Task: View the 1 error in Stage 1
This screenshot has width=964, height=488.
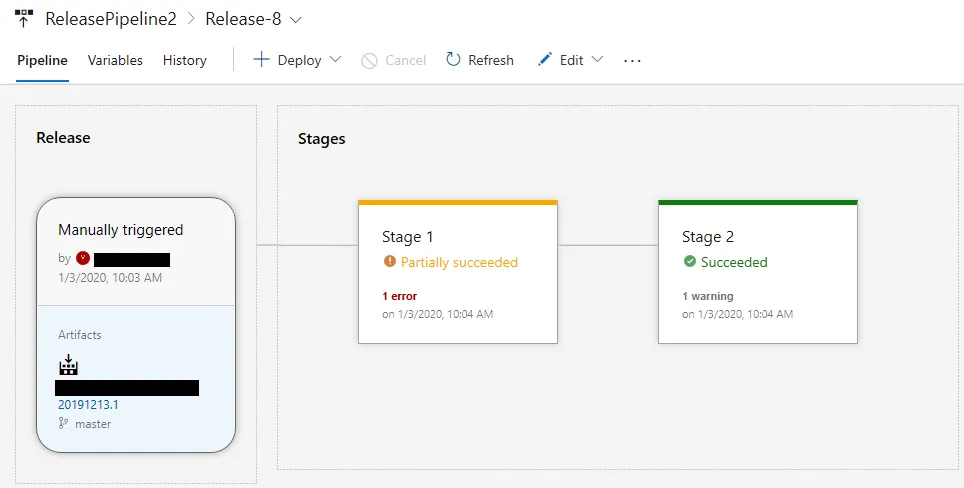Action: tap(399, 296)
